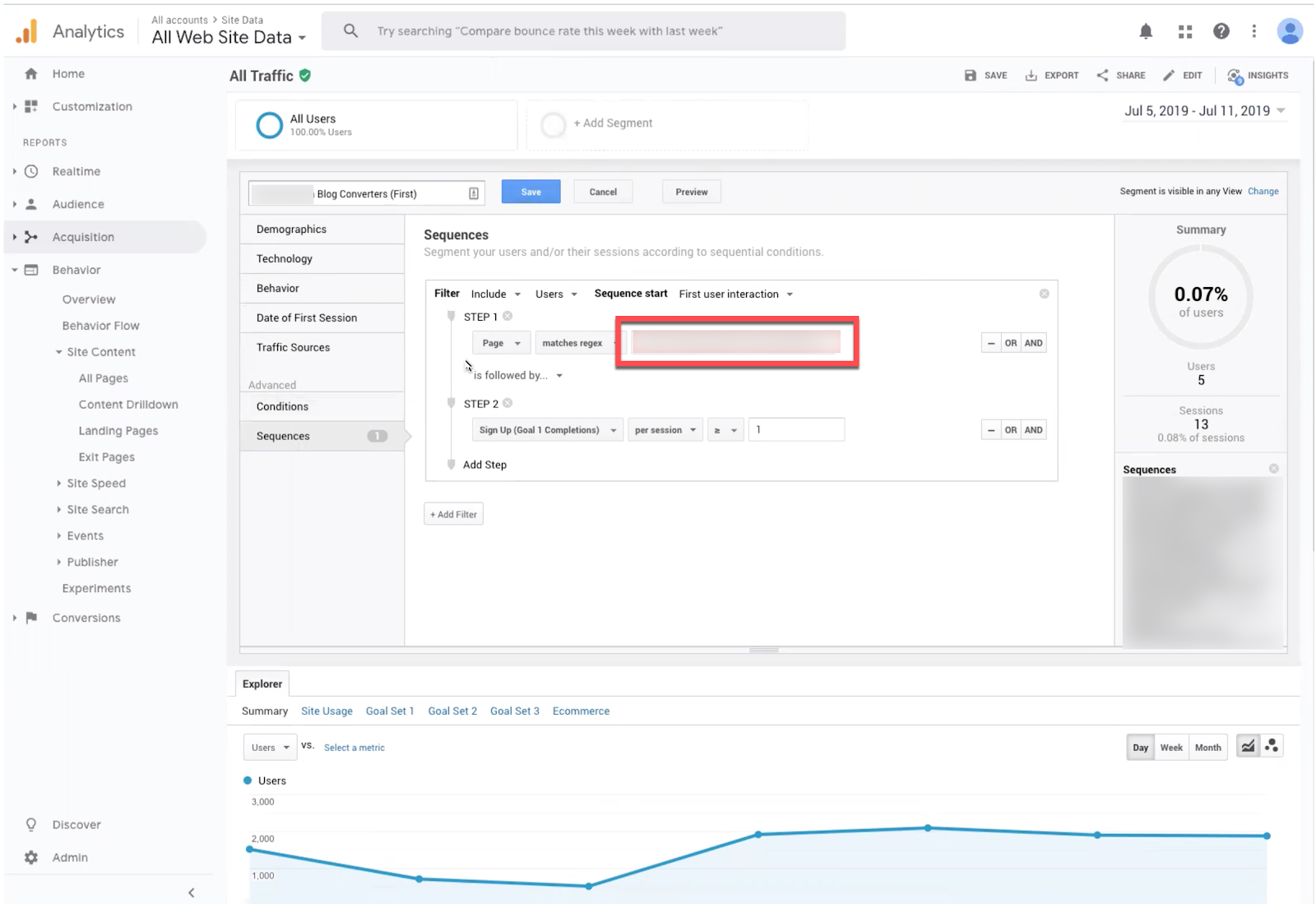The height and width of the screenshot is (904, 1316).
Task: Click the Share report icon
Action: (x=1103, y=76)
